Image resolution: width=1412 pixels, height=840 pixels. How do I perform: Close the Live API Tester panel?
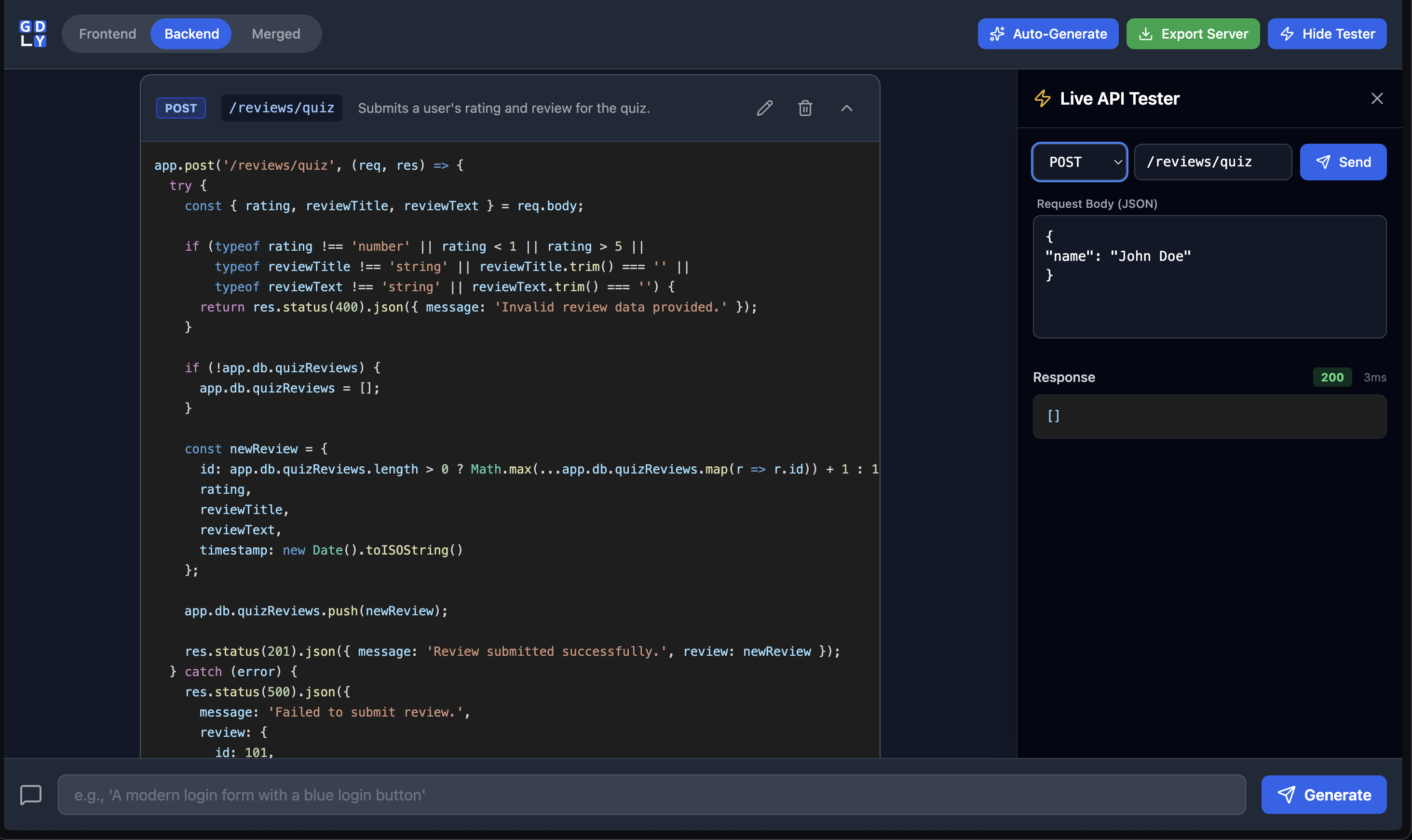point(1377,98)
